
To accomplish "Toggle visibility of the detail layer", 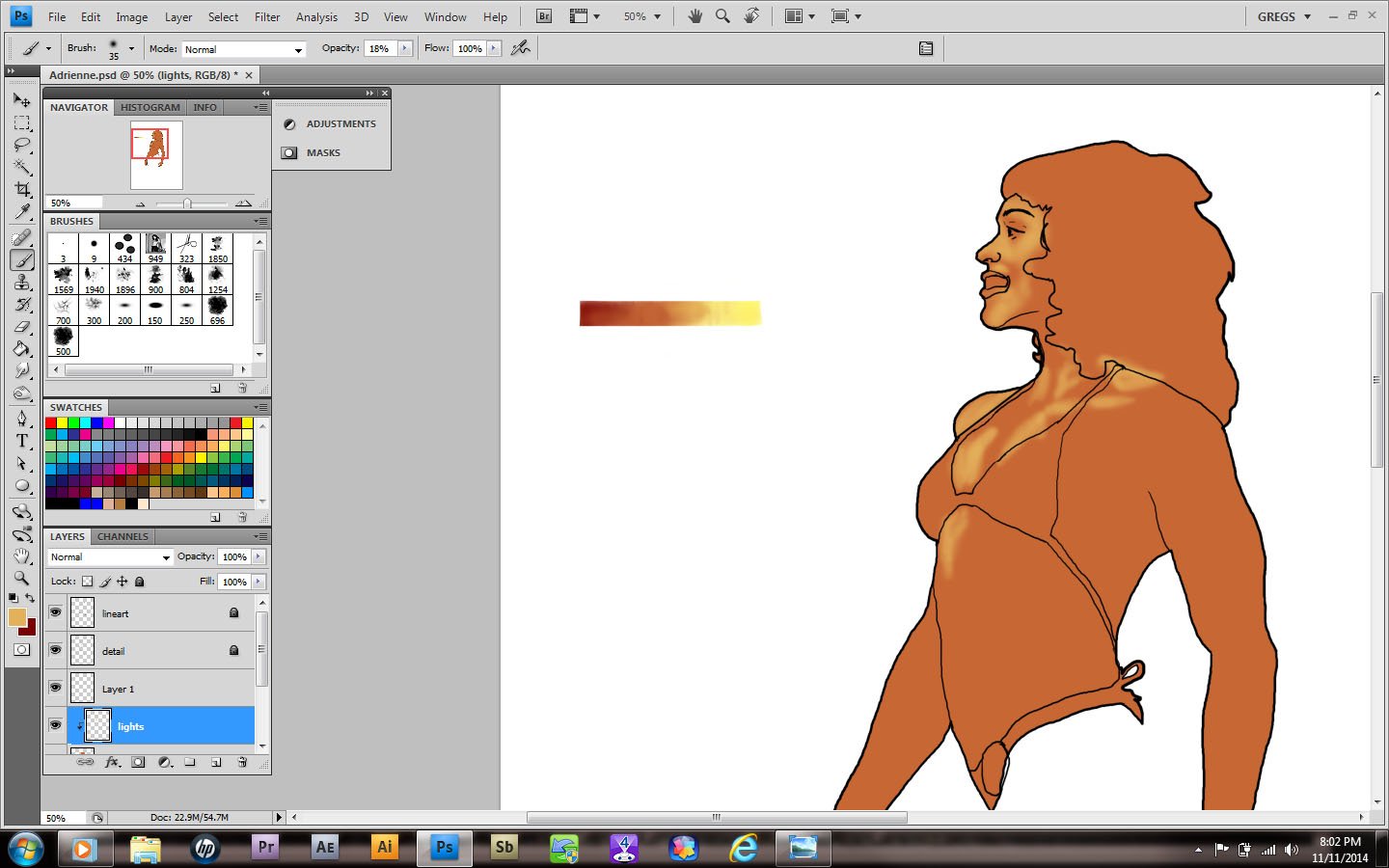I will coord(55,650).
